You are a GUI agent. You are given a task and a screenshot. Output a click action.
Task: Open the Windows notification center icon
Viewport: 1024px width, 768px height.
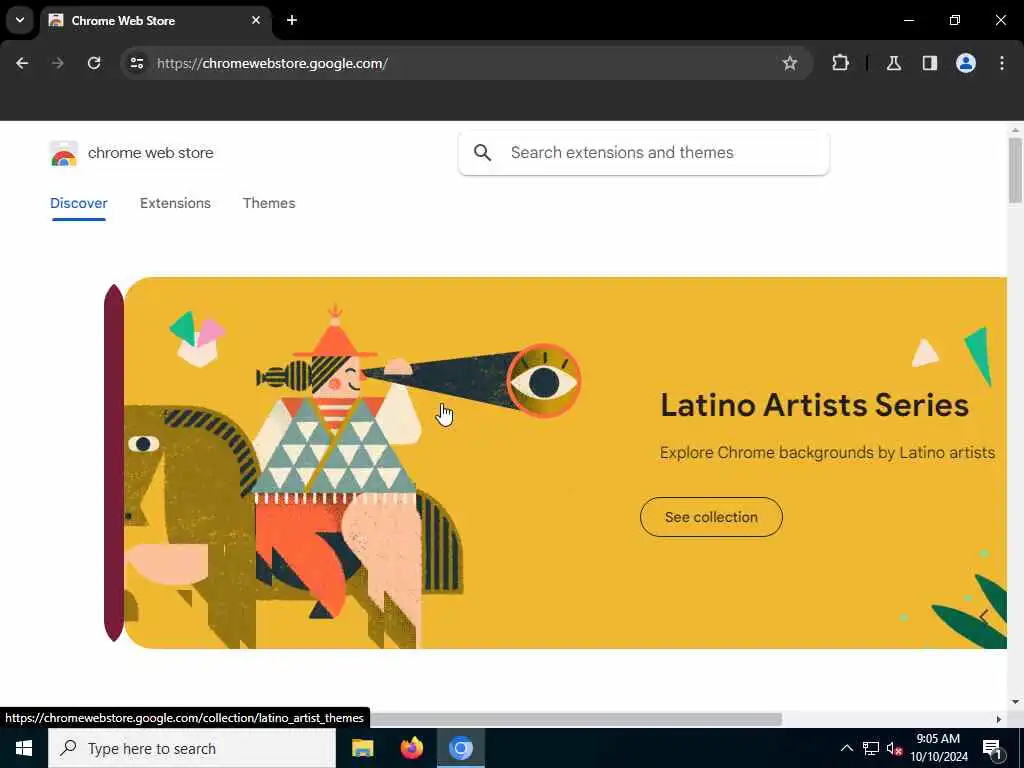[x=992, y=748]
